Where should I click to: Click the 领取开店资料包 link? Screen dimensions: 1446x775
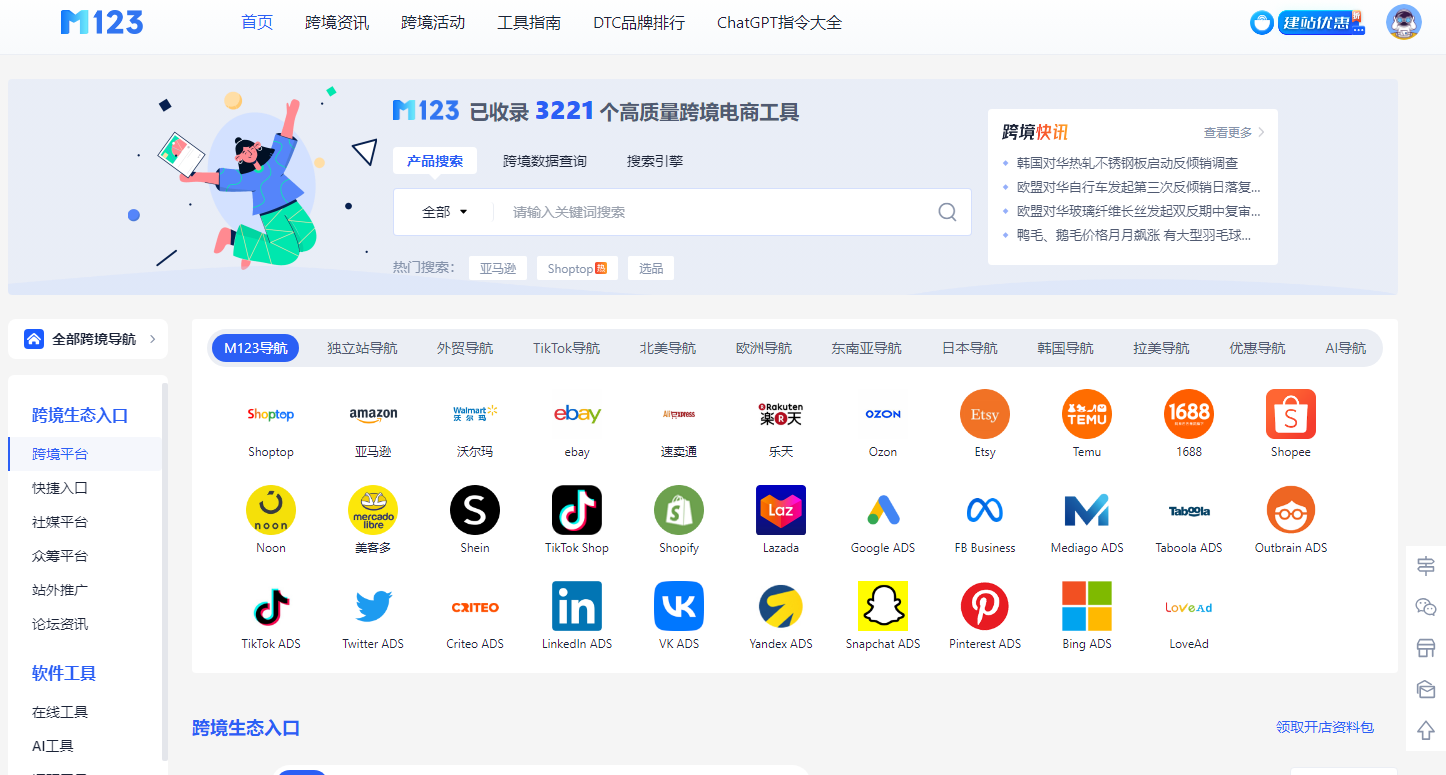click(x=1324, y=727)
